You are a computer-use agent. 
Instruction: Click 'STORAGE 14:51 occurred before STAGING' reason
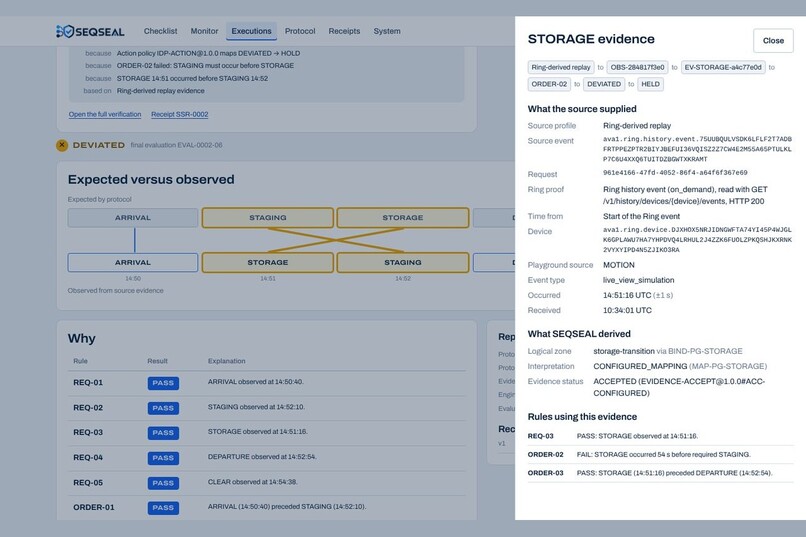click(x=192, y=79)
